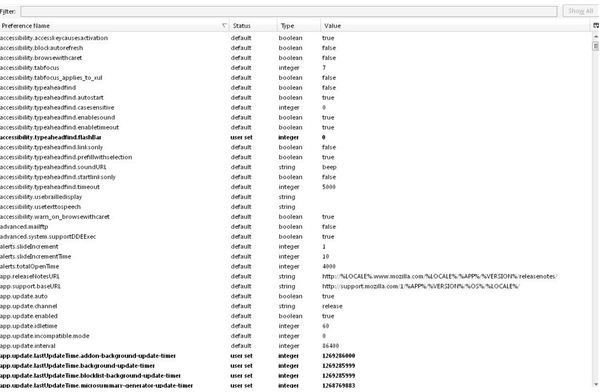Select the addon-background-update-timer preference
Image resolution: width=600 pixels, height=392 pixels.
click(x=296, y=356)
